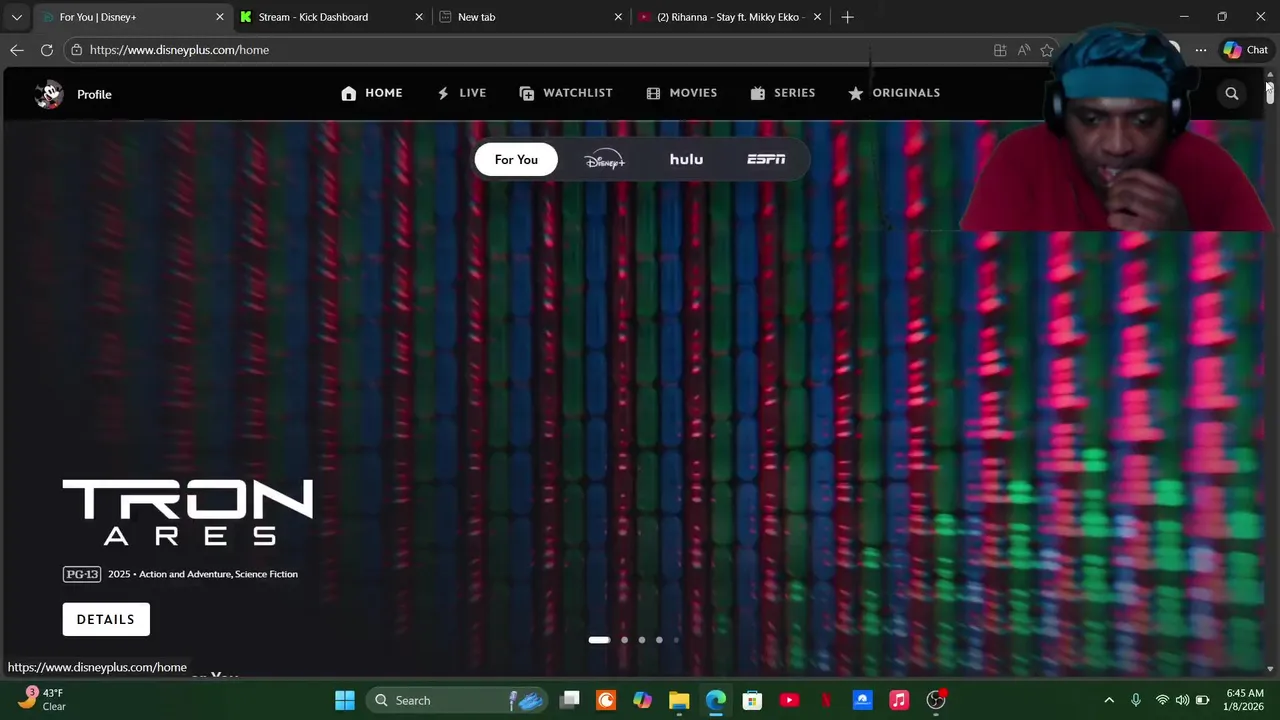Launch Crunchyroll from taskbar

(x=606, y=700)
